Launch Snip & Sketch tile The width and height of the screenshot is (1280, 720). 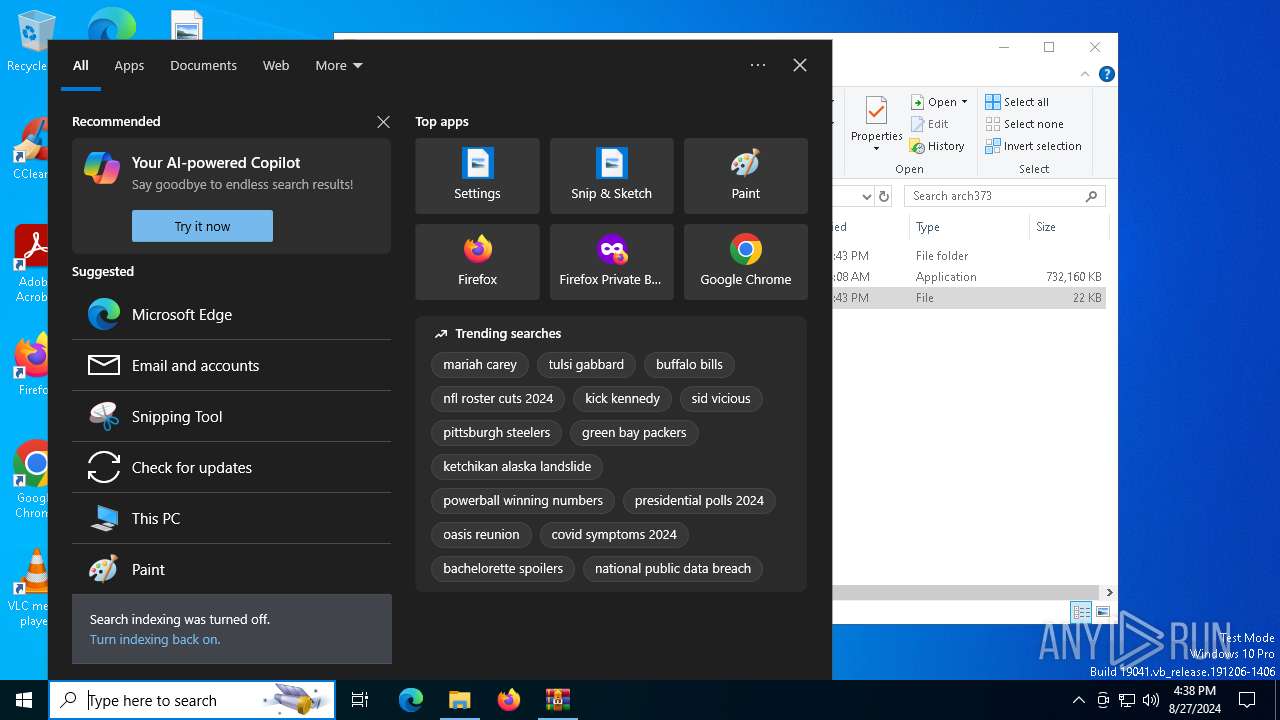[611, 176]
